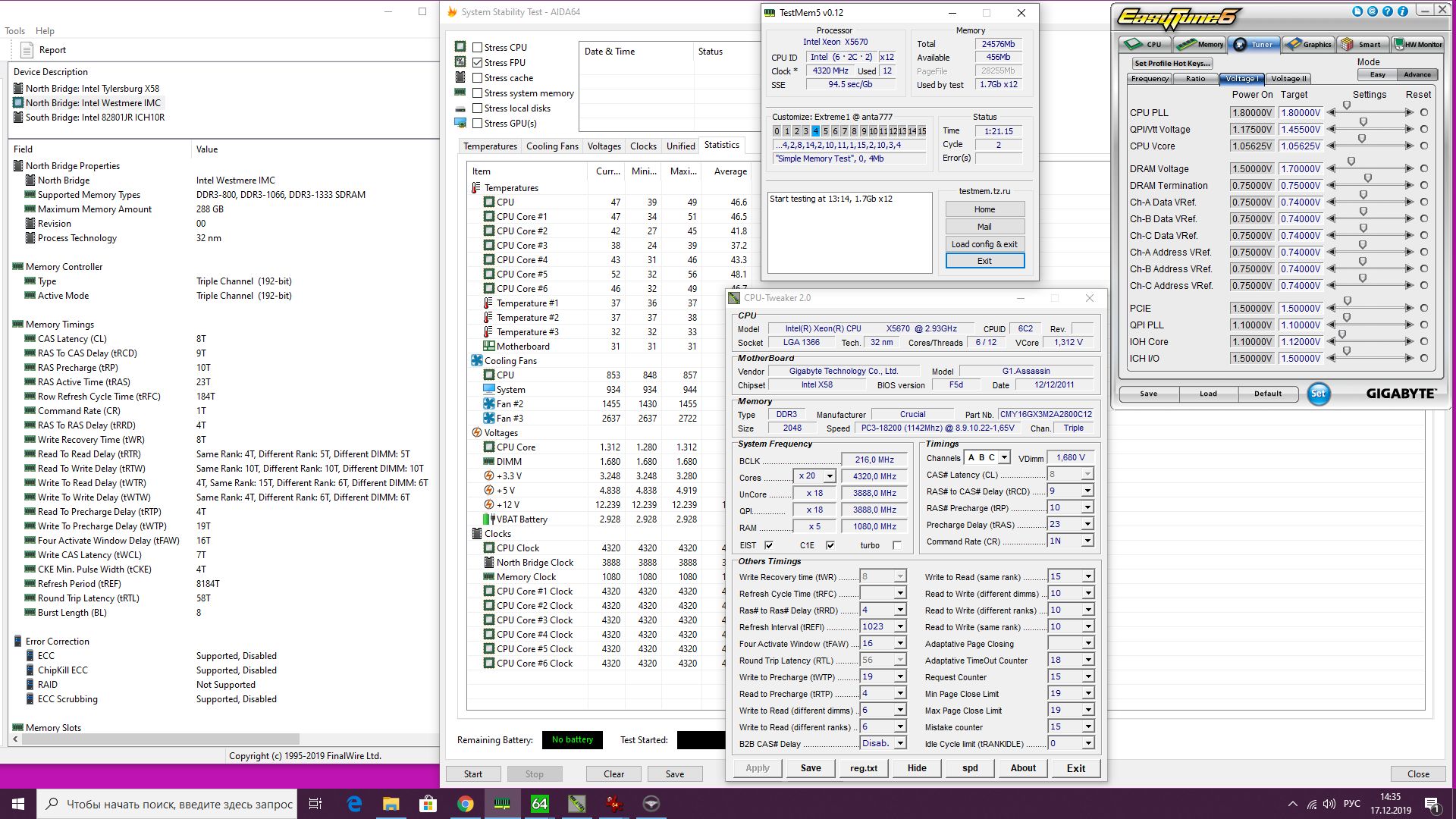1456x819 pixels.
Task: Click CPU PLL reset radio button
Action: pyautogui.click(x=1423, y=112)
